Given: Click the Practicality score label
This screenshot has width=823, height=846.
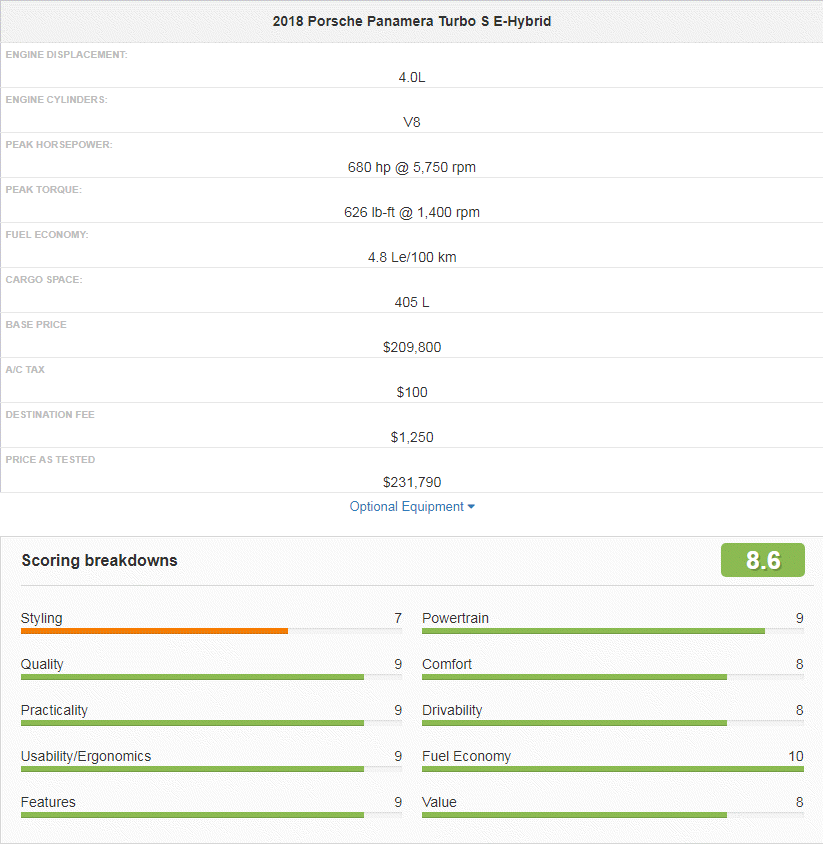Looking at the screenshot, I should (x=54, y=710).
